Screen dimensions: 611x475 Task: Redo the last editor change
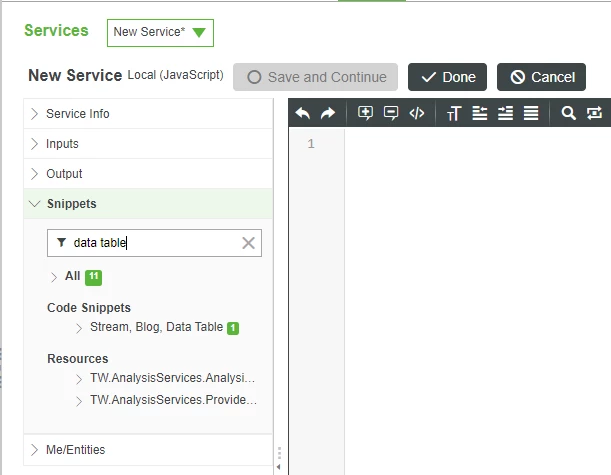click(328, 113)
